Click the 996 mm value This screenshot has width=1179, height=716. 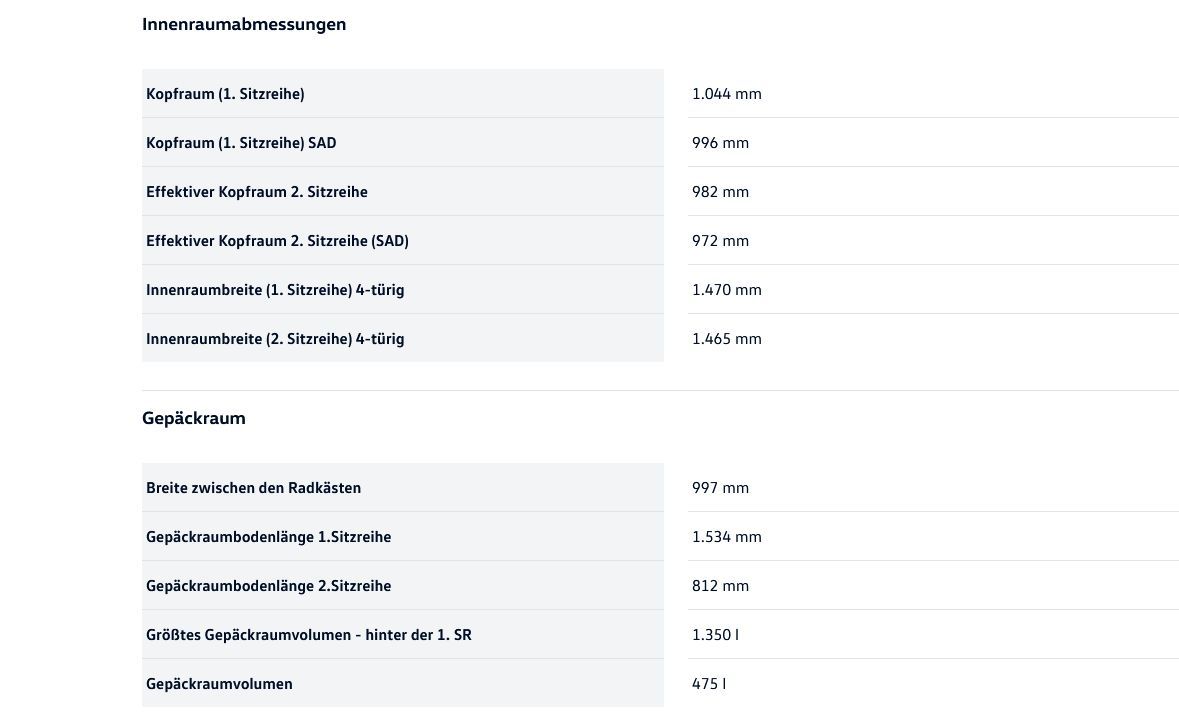(720, 143)
